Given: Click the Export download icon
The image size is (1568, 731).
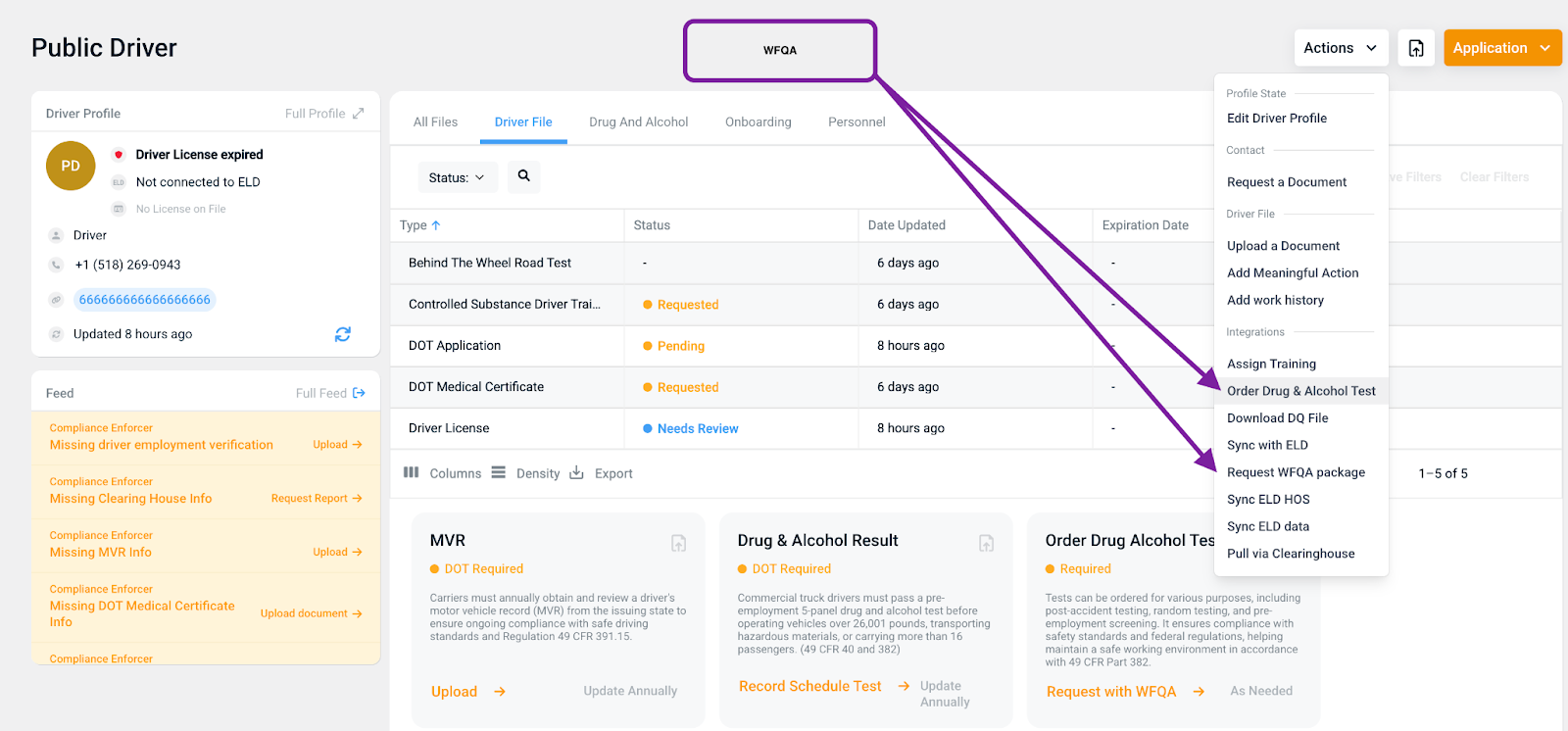Looking at the screenshot, I should (x=577, y=473).
